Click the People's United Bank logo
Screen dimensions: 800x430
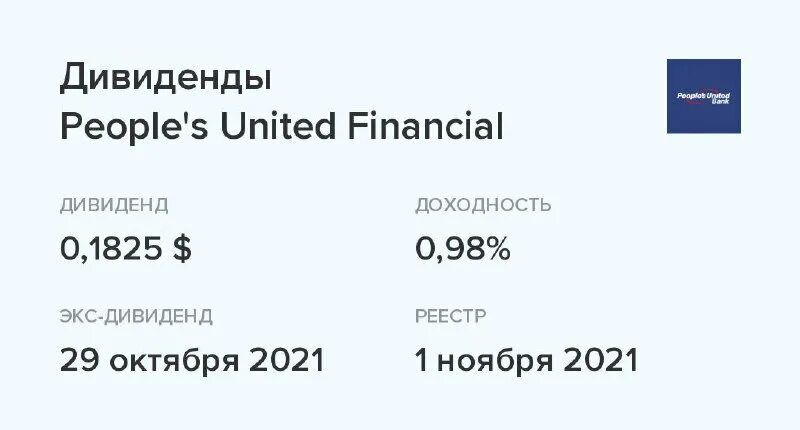click(x=703, y=96)
